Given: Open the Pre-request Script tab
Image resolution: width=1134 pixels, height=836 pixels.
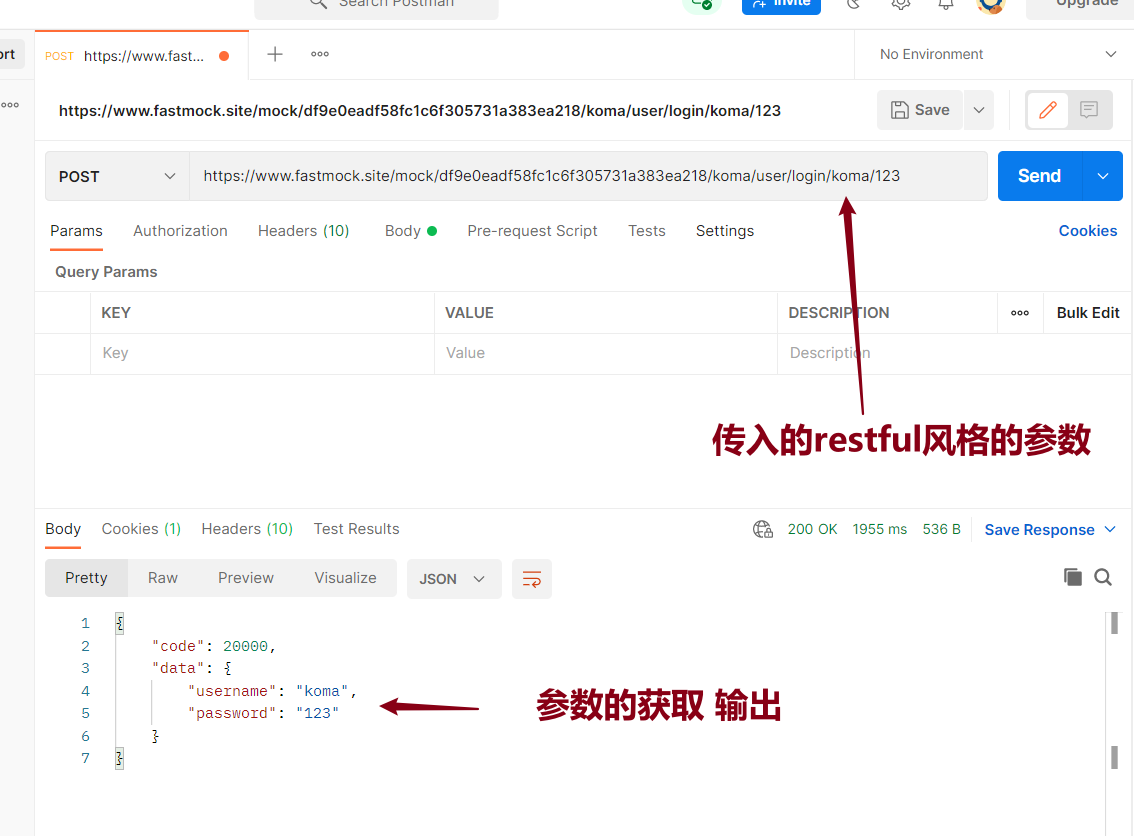Looking at the screenshot, I should [532, 231].
